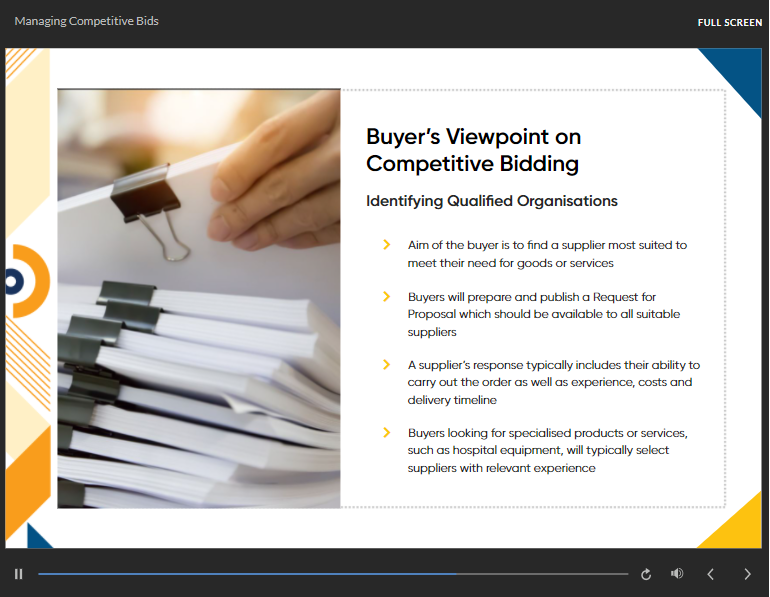The image size is (770, 597).
Task: Go to the previous slide
Action: click(711, 574)
